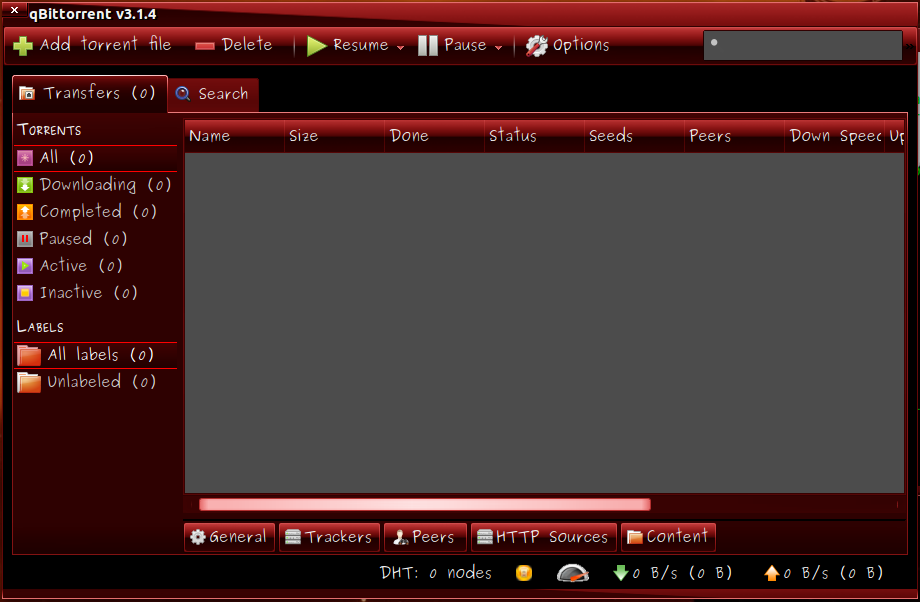Select the All (0) torrent filter
The height and width of the screenshot is (602, 920).
95,158
